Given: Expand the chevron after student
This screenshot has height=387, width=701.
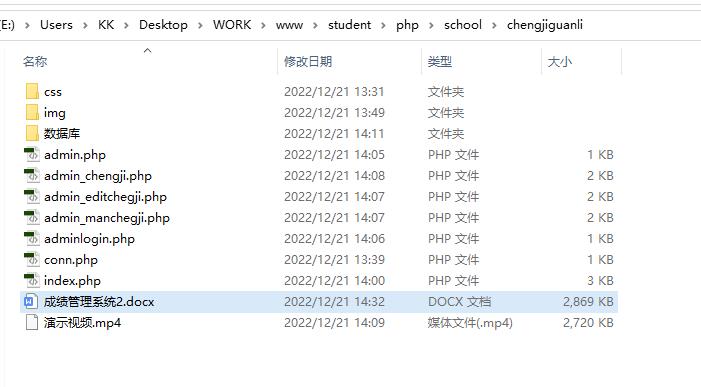Looking at the screenshot, I should [x=384, y=25].
